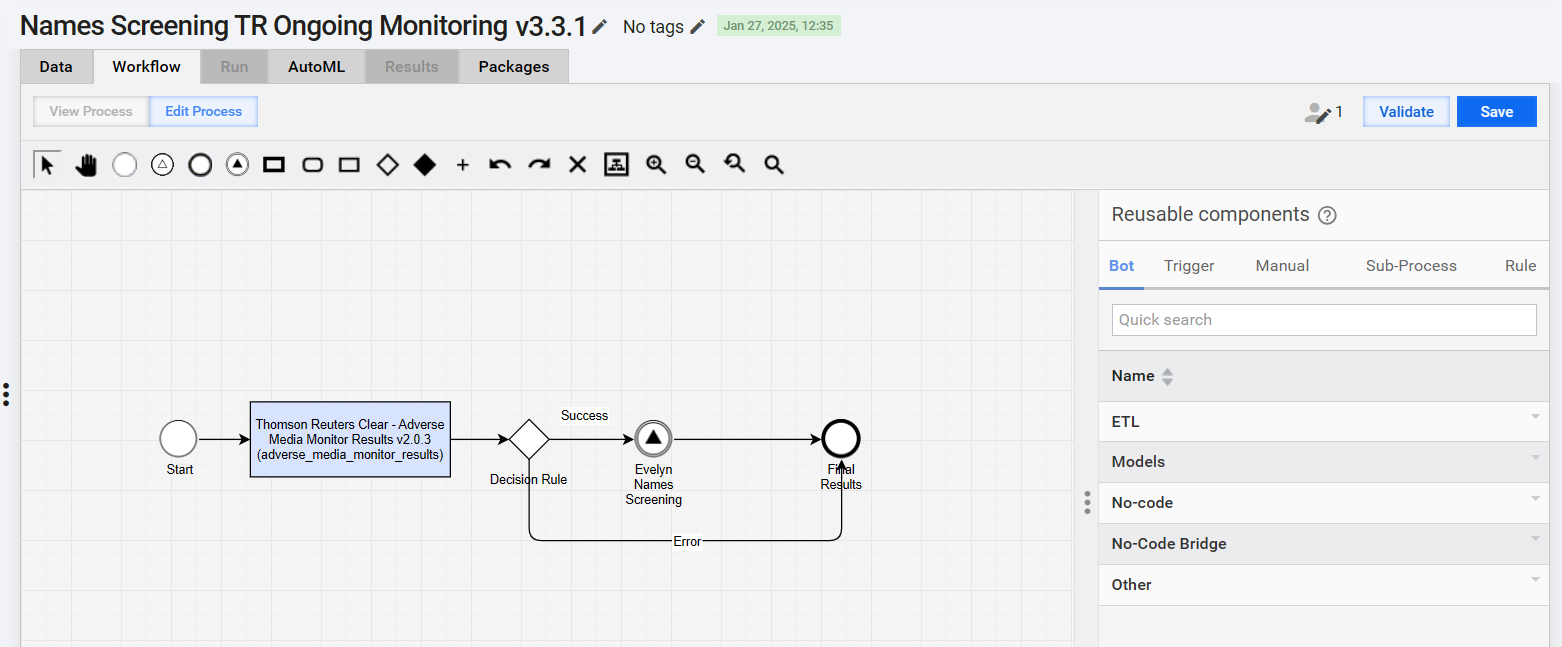The width and height of the screenshot is (1562, 647).
Task: Switch to Sub-Process components tab
Action: tap(1411, 266)
